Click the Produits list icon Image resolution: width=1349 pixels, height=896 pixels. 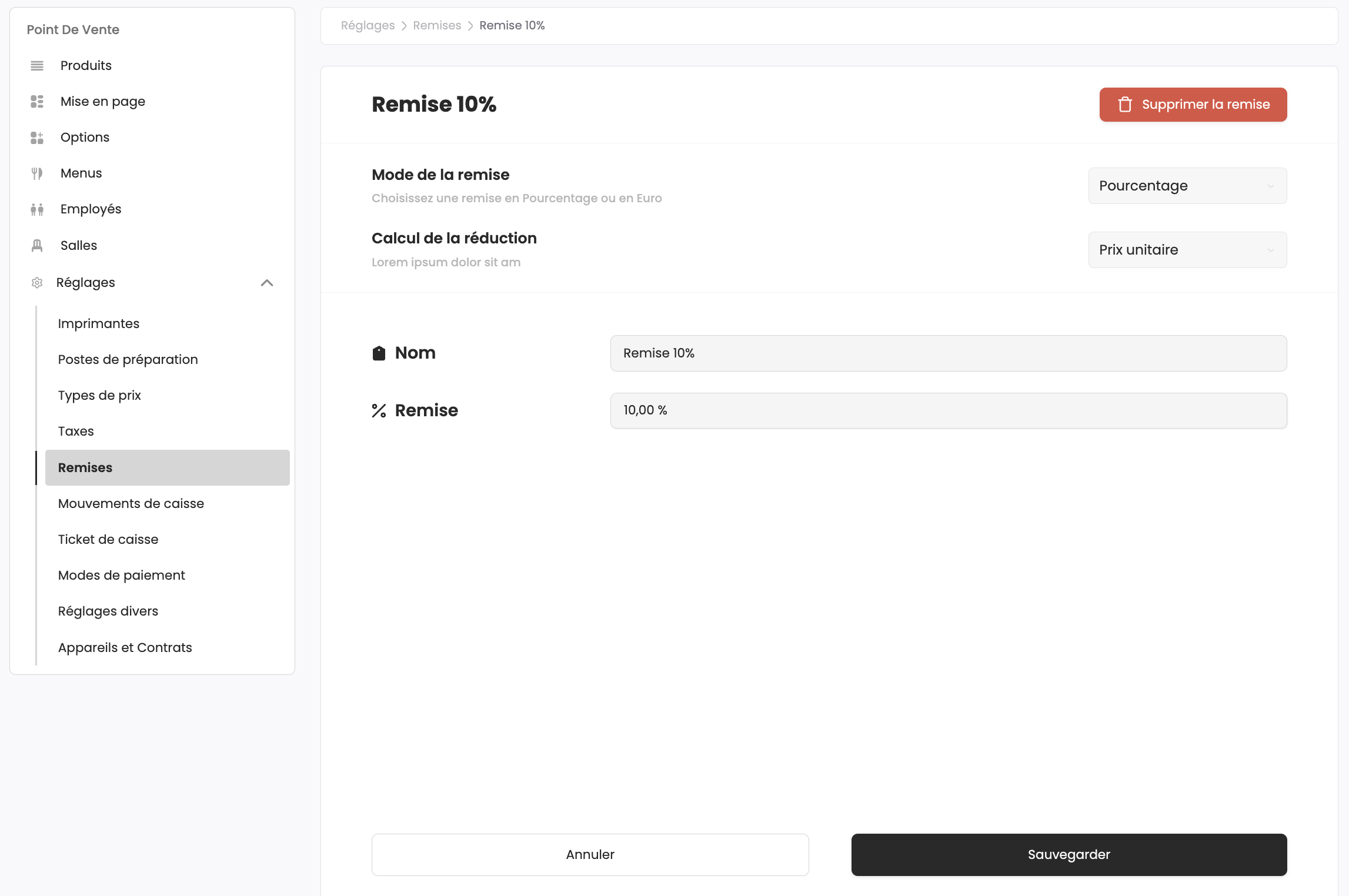37,65
